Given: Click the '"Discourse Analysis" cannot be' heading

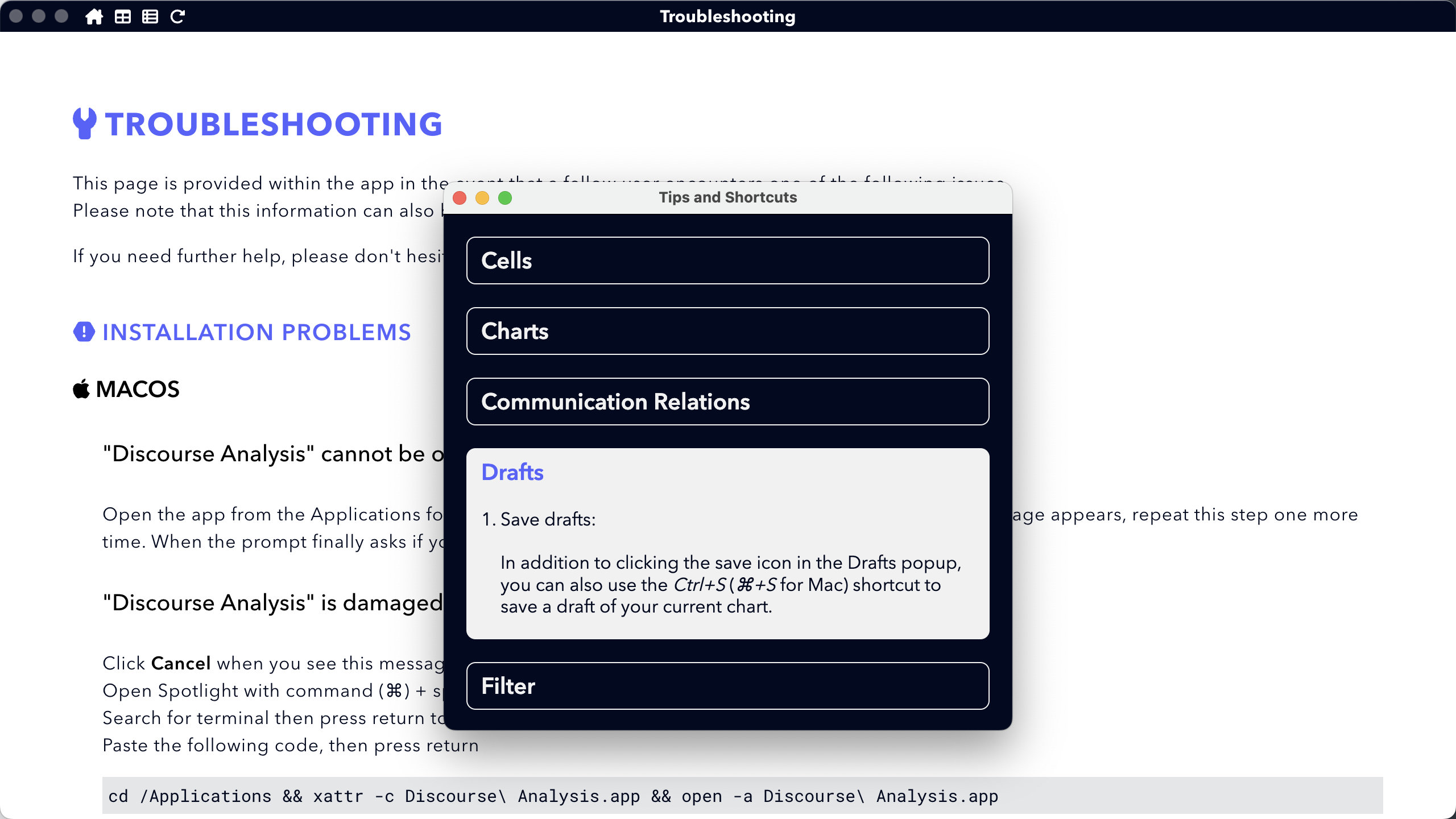Looking at the screenshot, I should point(272,454).
